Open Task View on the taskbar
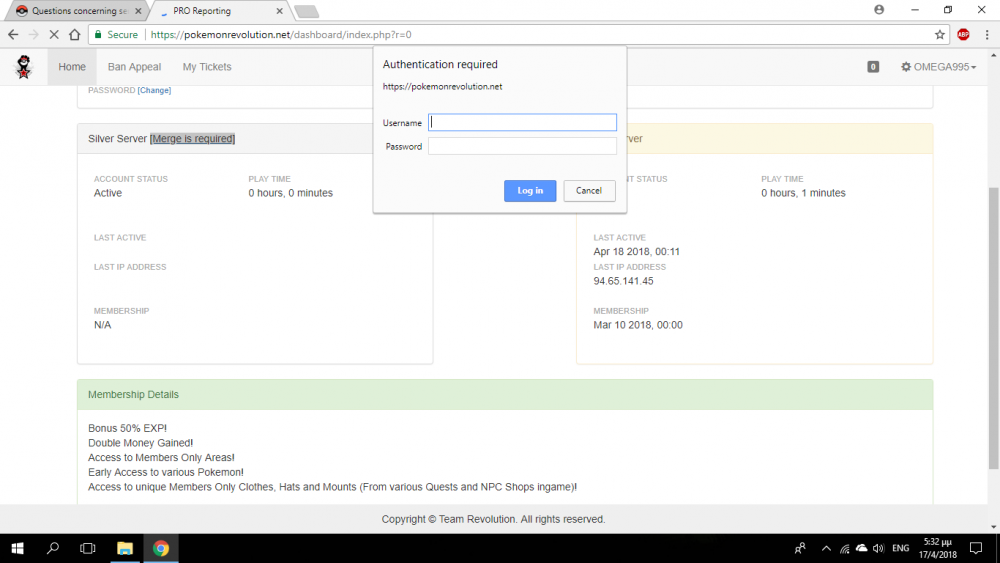1000x563 pixels. [87, 548]
